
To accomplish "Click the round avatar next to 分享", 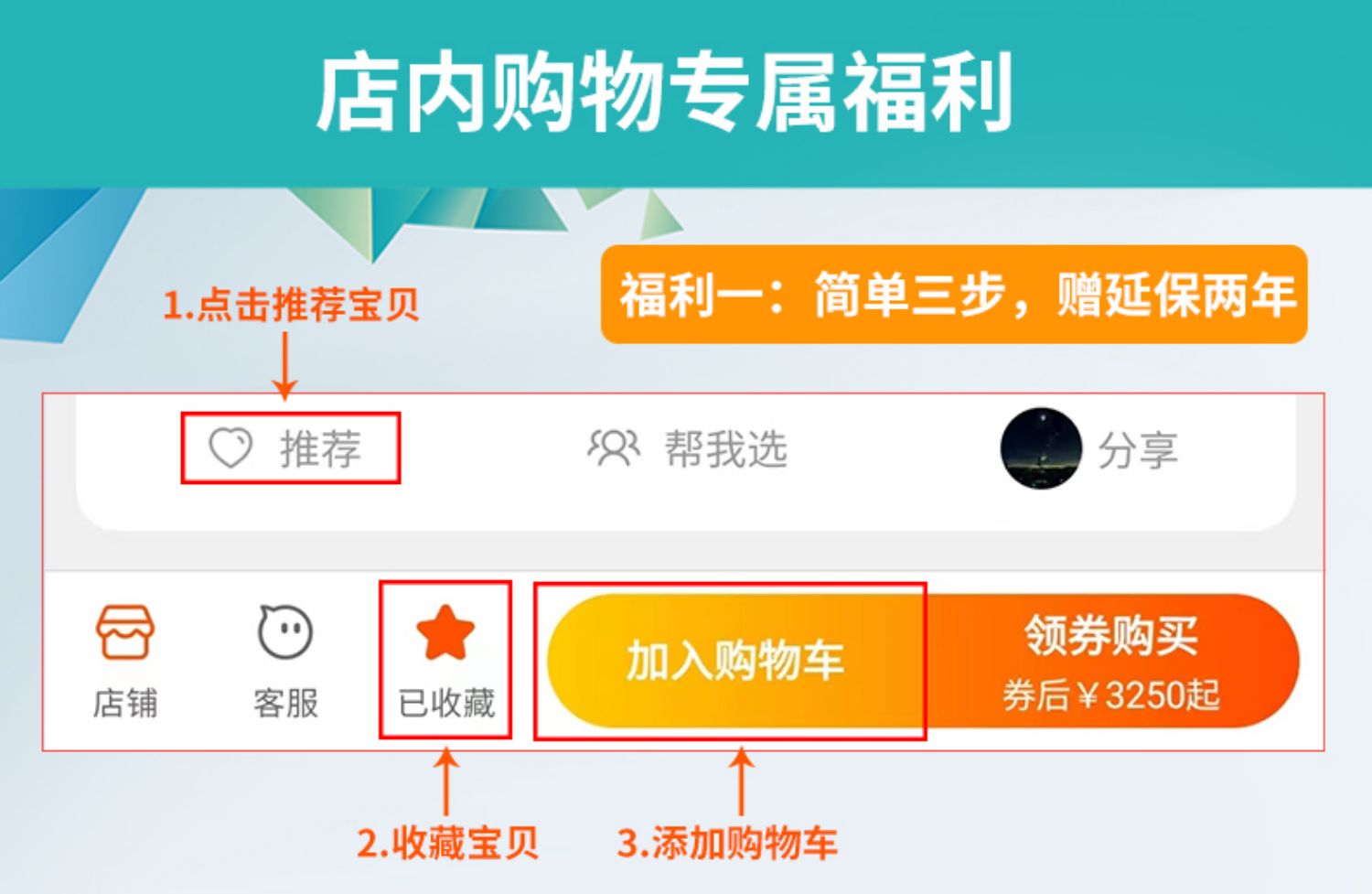I will click(x=1041, y=448).
